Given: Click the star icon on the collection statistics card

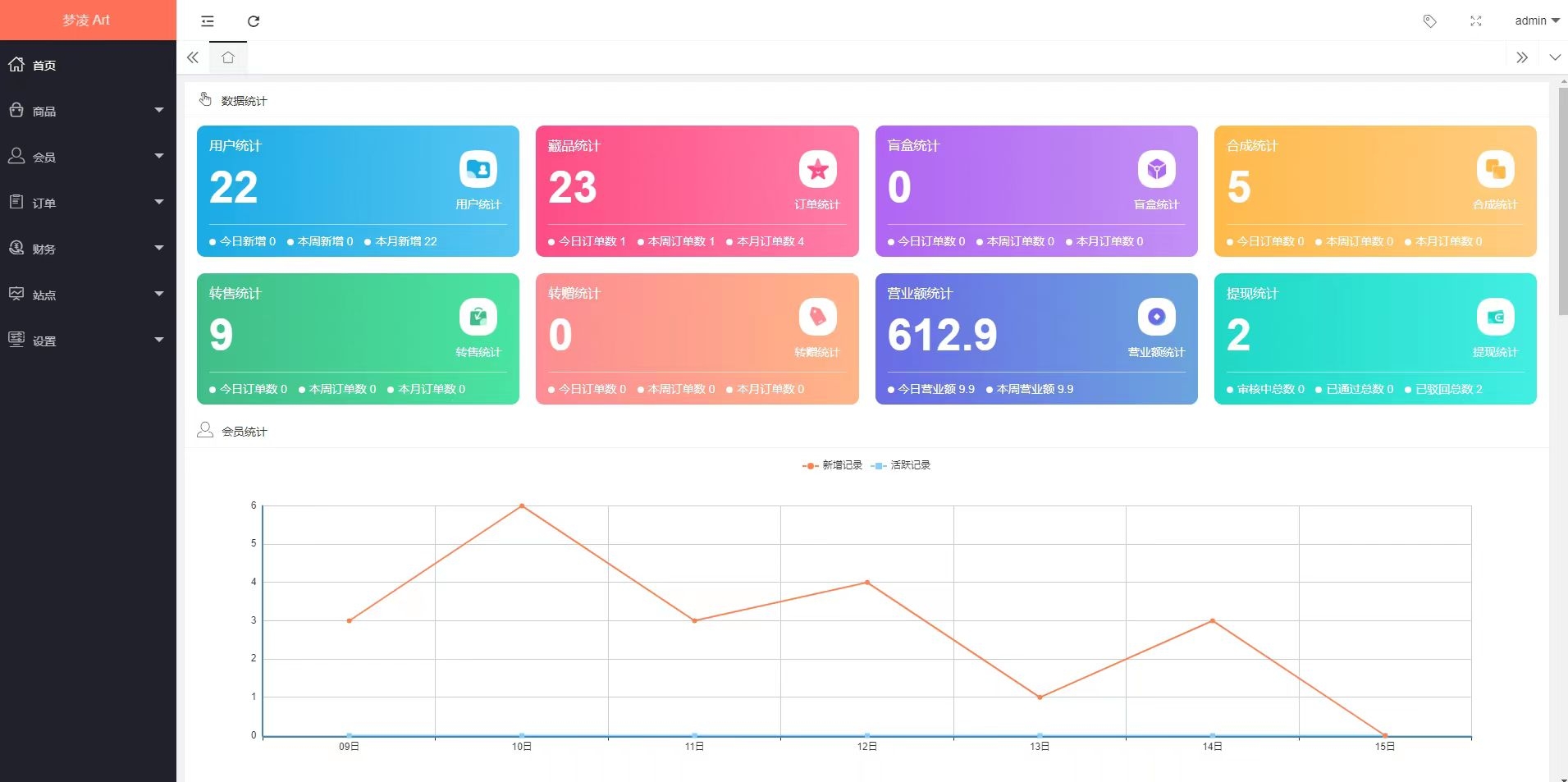Looking at the screenshot, I should pos(817,170).
